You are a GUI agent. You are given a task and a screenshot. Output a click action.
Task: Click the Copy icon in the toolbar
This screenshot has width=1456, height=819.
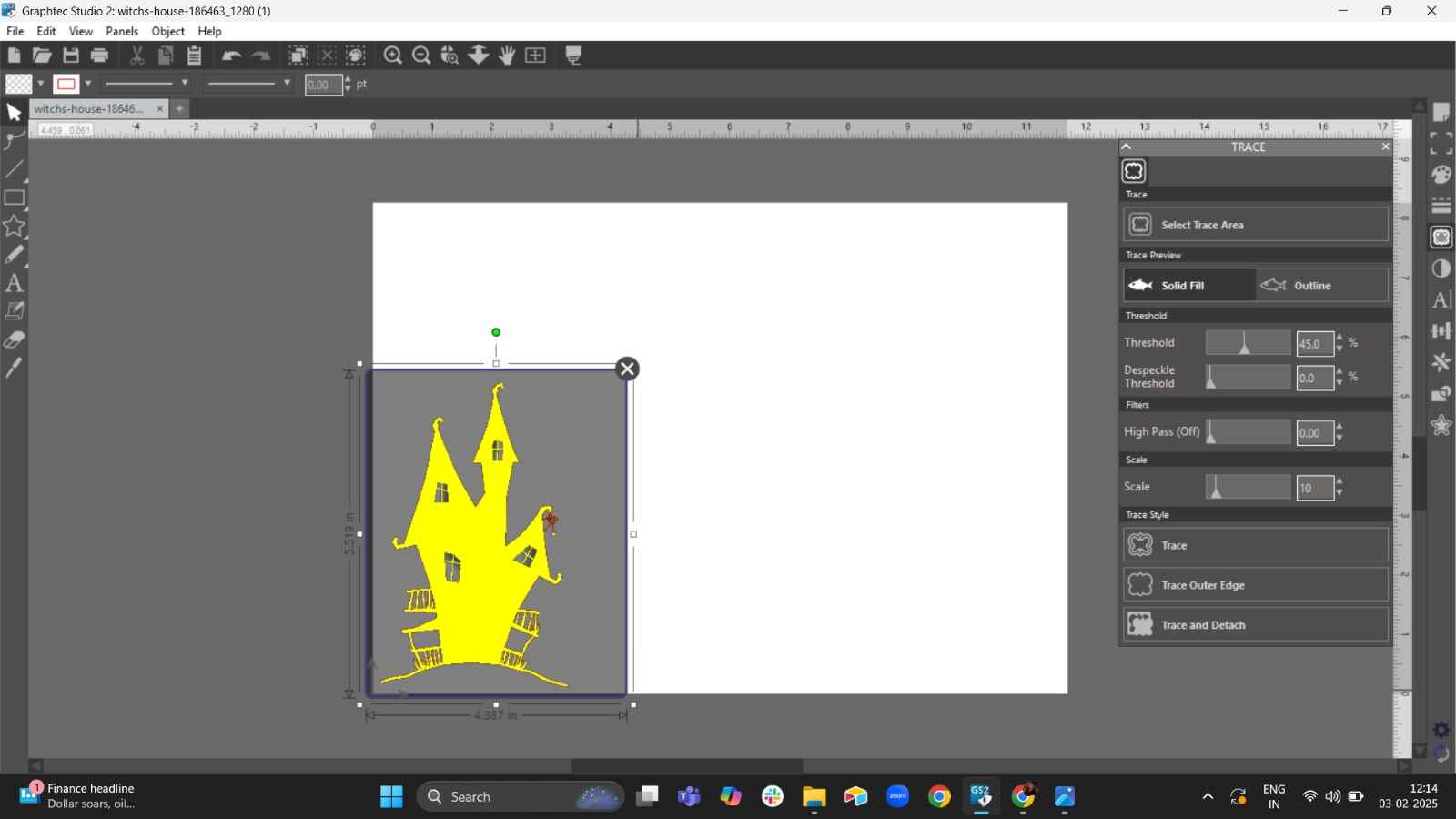pyautogui.click(x=166, y=56)
